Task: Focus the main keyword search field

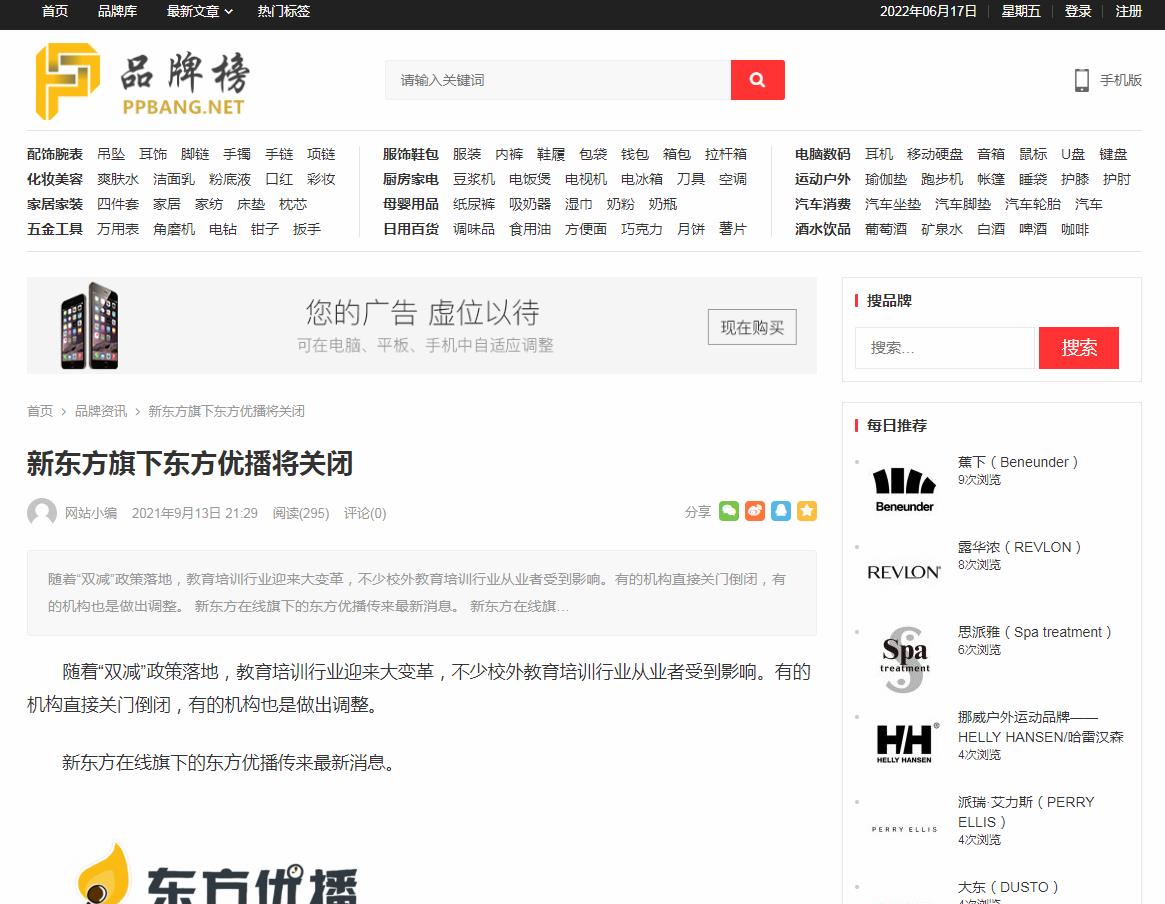Action: tap(558, 79)
